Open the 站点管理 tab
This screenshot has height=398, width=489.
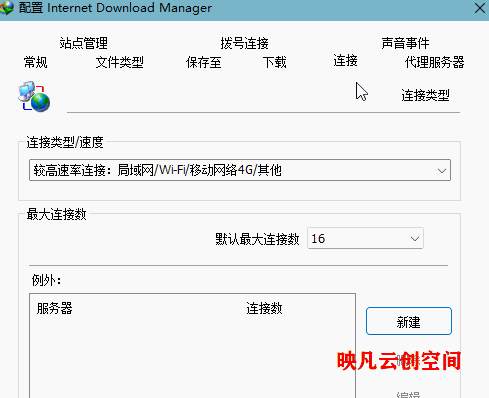click(84, 43)
